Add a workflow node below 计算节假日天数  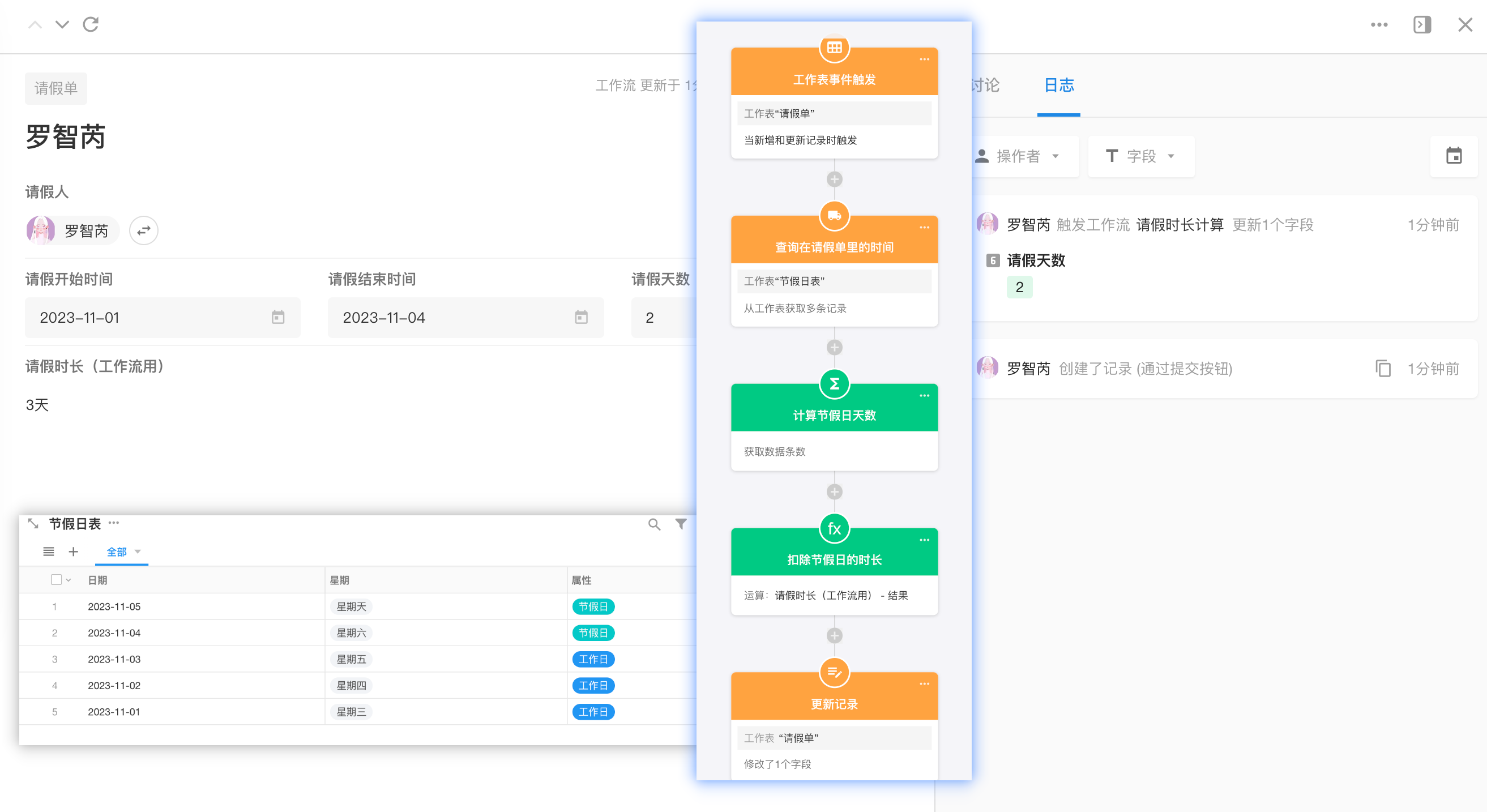click(x=834, y=492)
